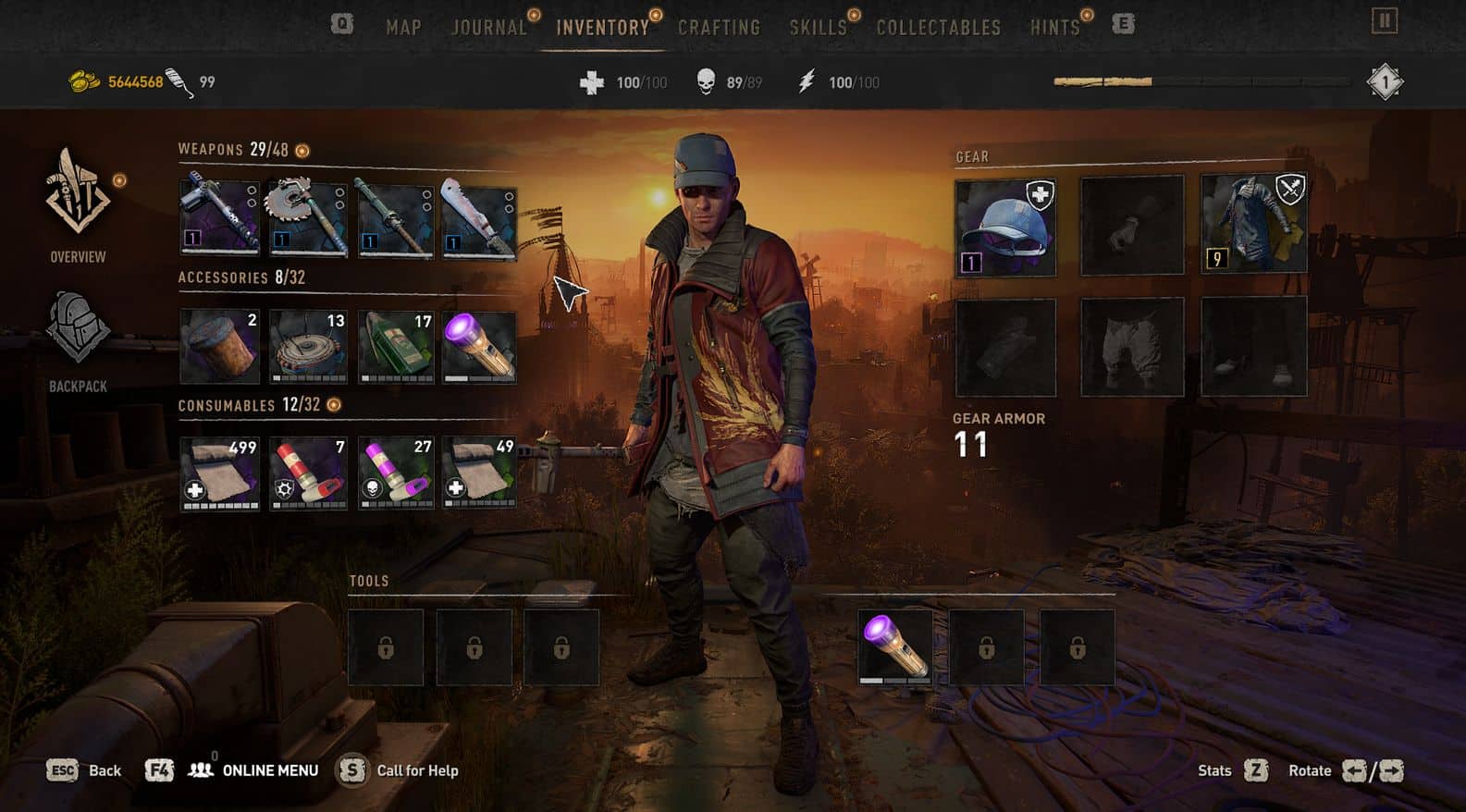The width and height of the screenshot is (1466, 812).
Task: Switch to the Crafting tab
Action: point(719,27)
